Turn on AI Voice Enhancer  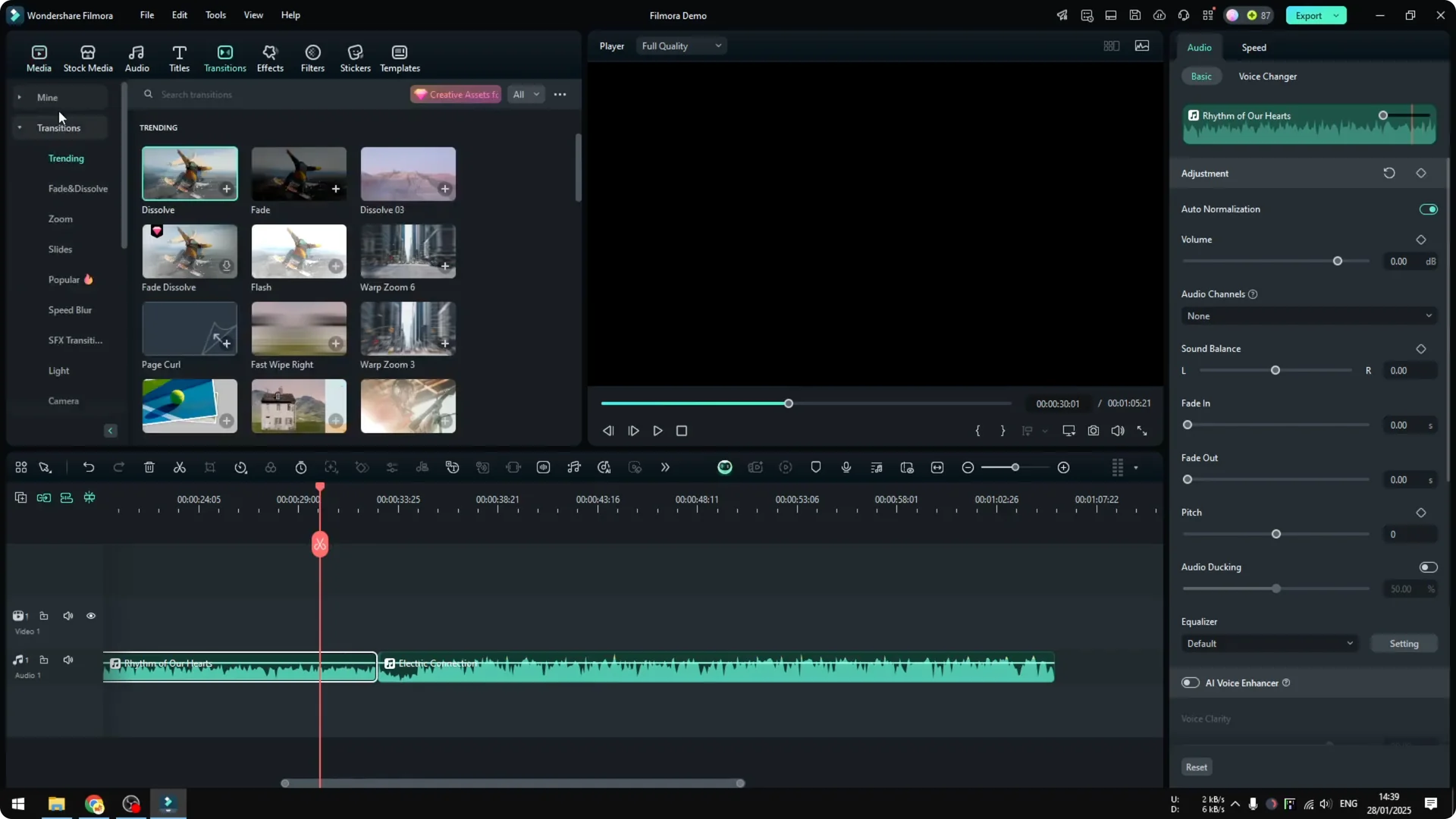point(1190,682)
